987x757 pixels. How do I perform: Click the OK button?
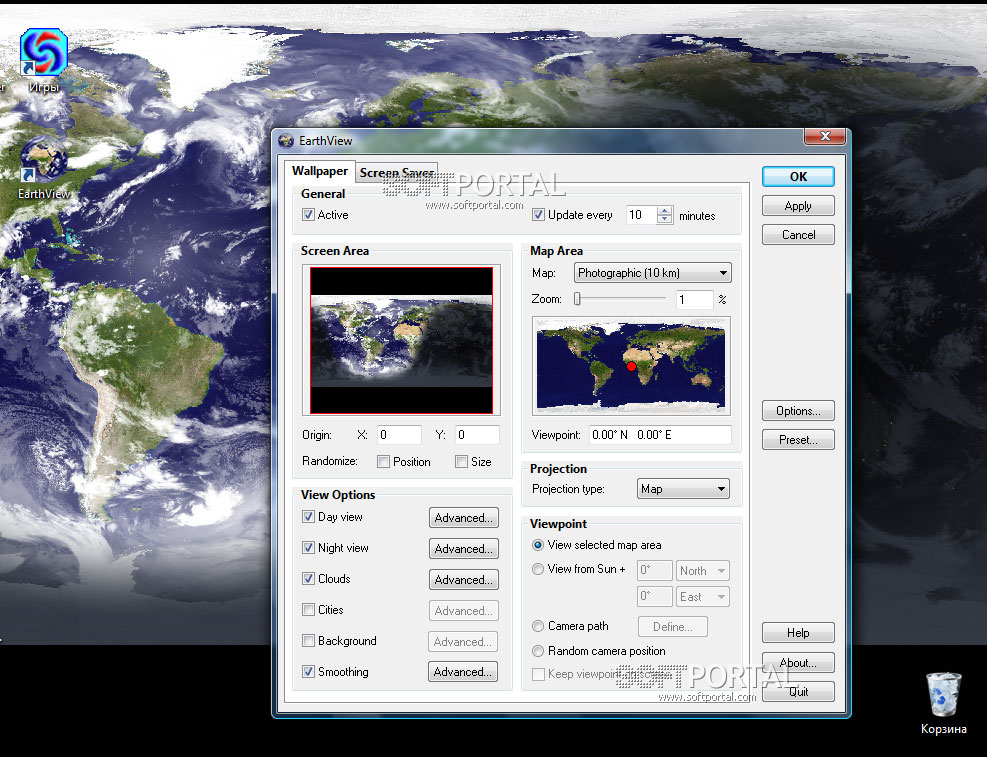coord(798,176)
